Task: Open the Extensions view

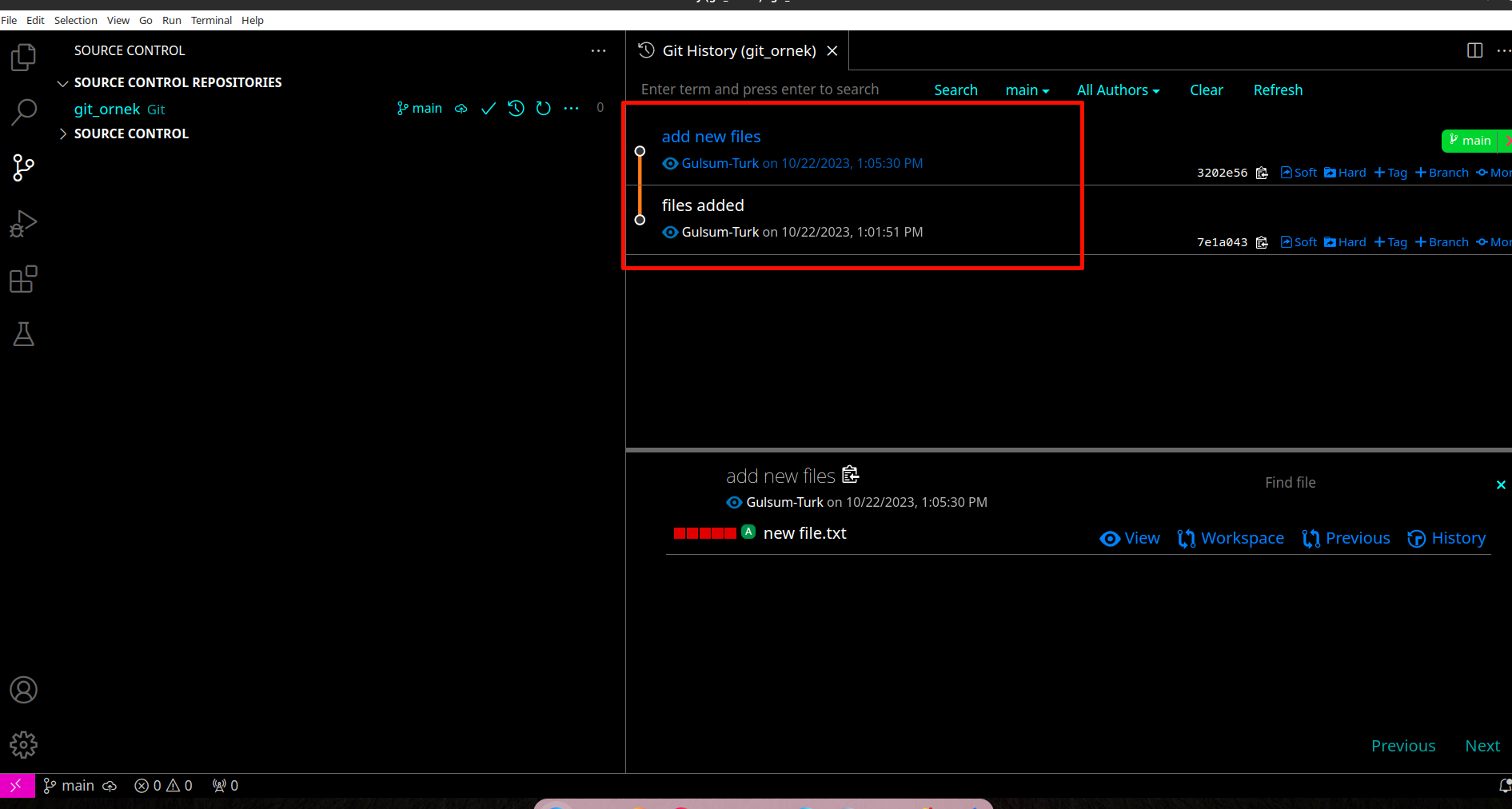Action: coord(23,279)
